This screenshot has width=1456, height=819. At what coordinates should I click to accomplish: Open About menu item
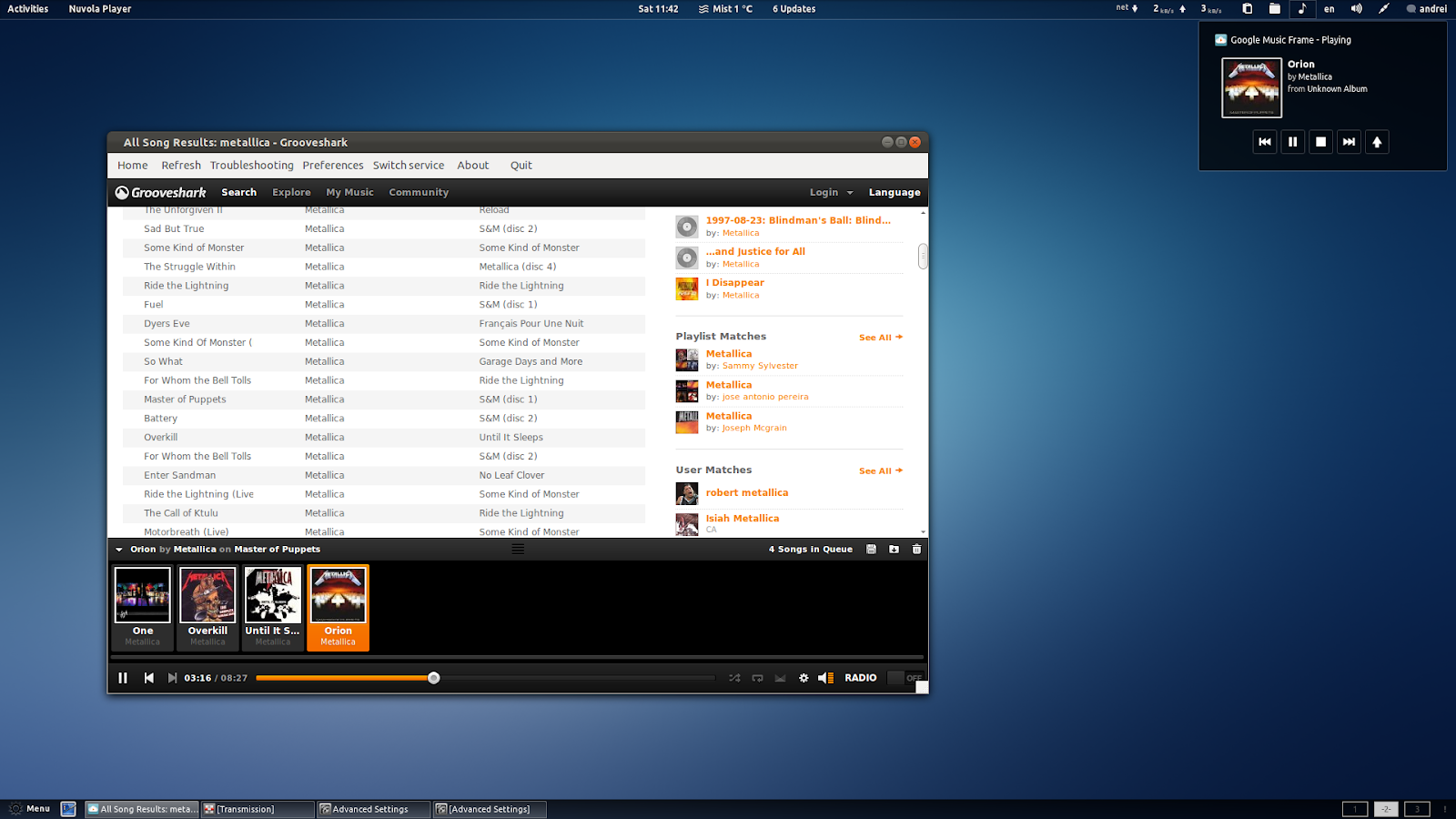click(473, 166)
